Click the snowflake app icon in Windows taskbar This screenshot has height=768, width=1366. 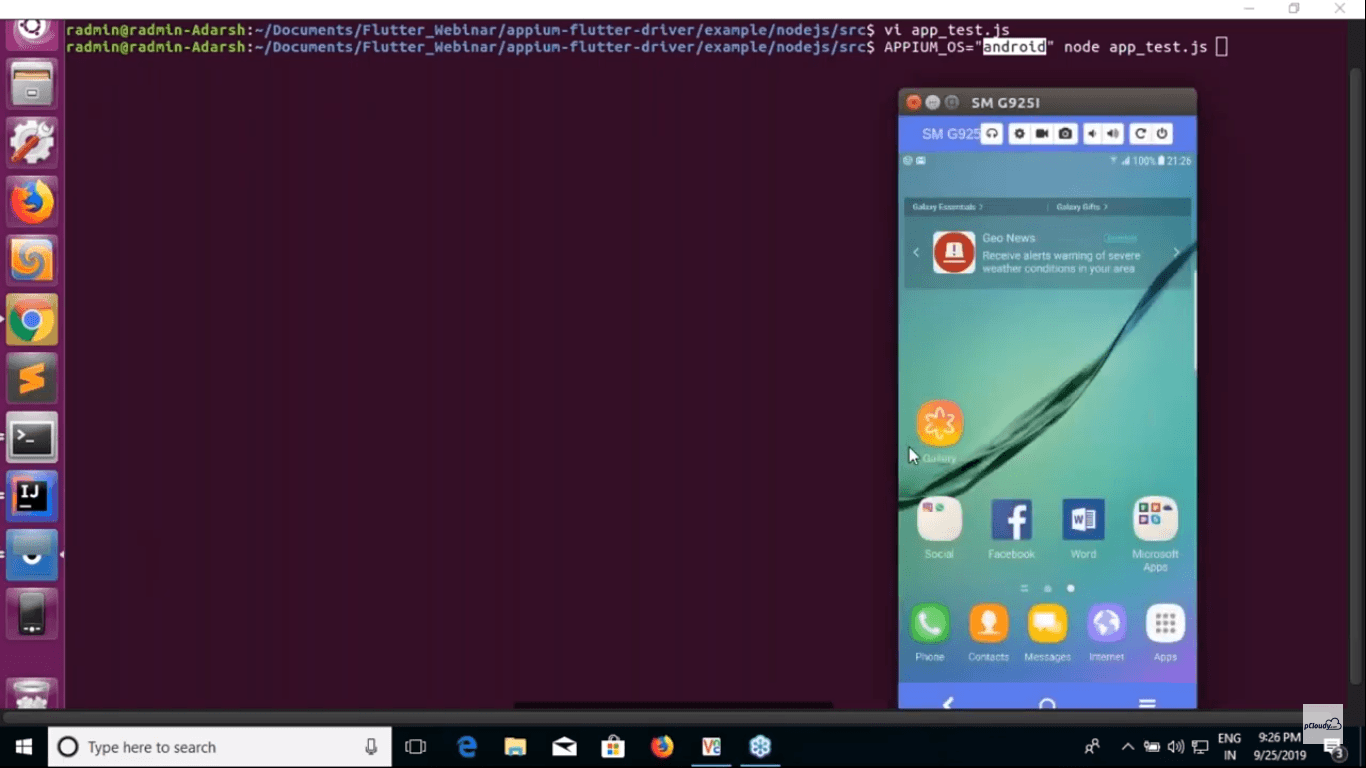coord(760,747)
